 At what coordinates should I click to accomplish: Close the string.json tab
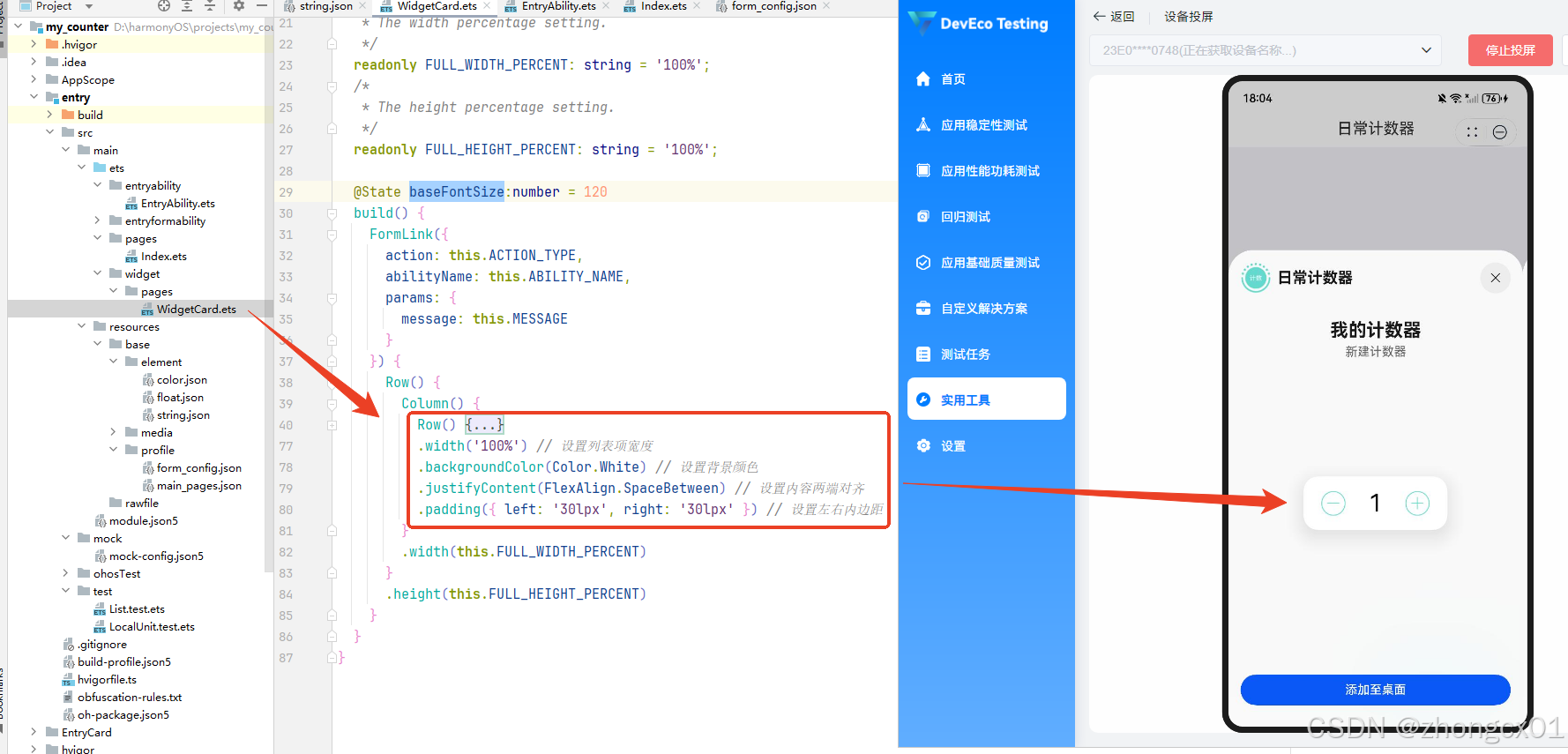click(x=362, y=6)
